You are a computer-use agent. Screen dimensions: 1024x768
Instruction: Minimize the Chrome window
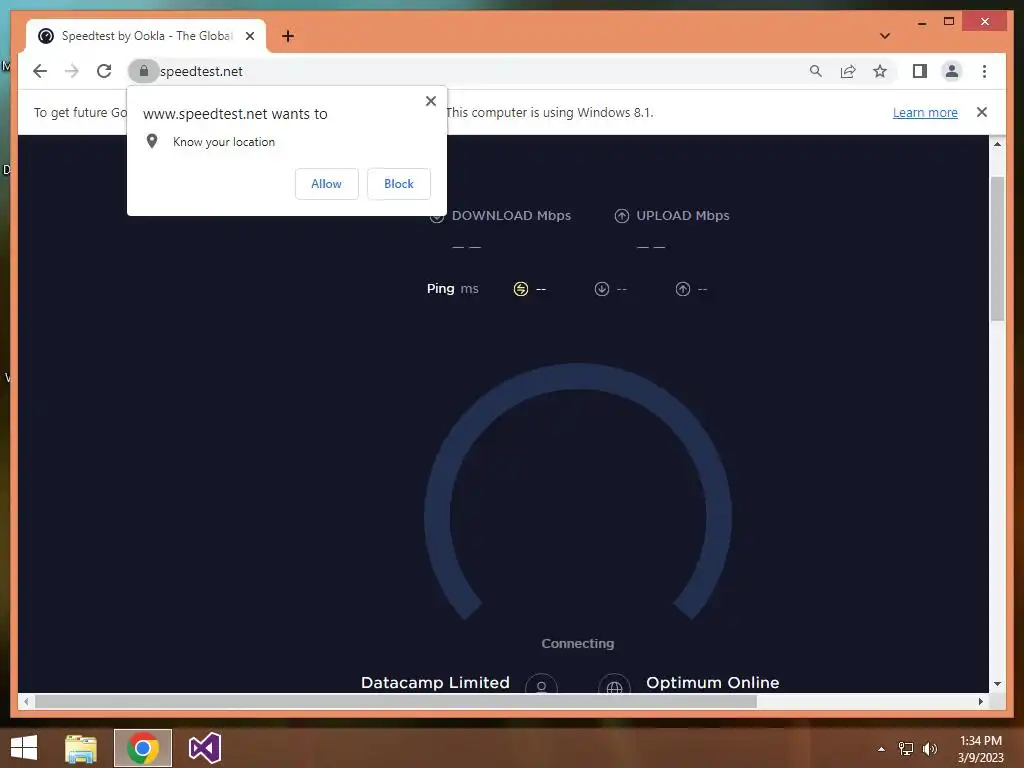coord(921,22)
